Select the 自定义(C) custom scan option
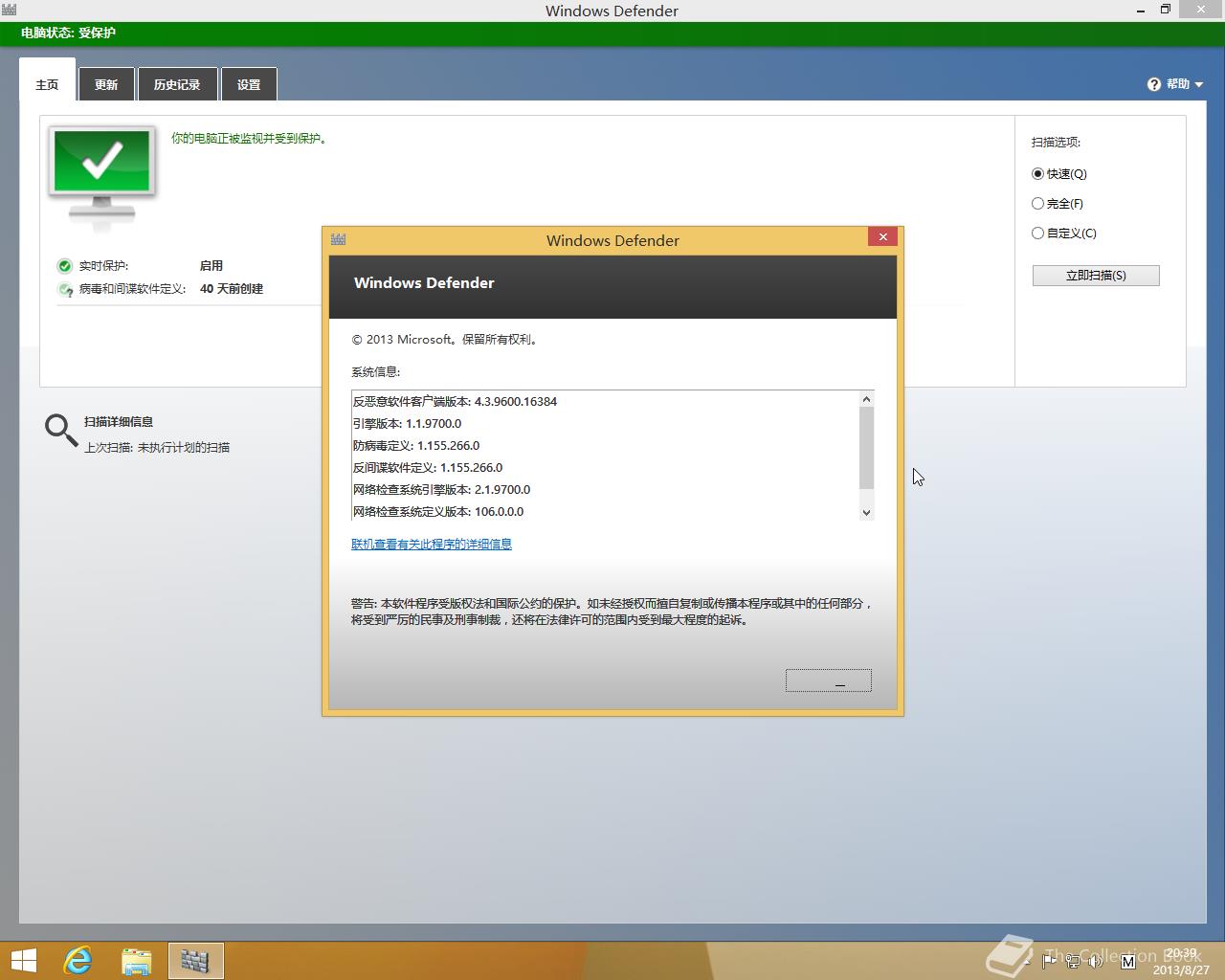 (x=1064, y=234)
